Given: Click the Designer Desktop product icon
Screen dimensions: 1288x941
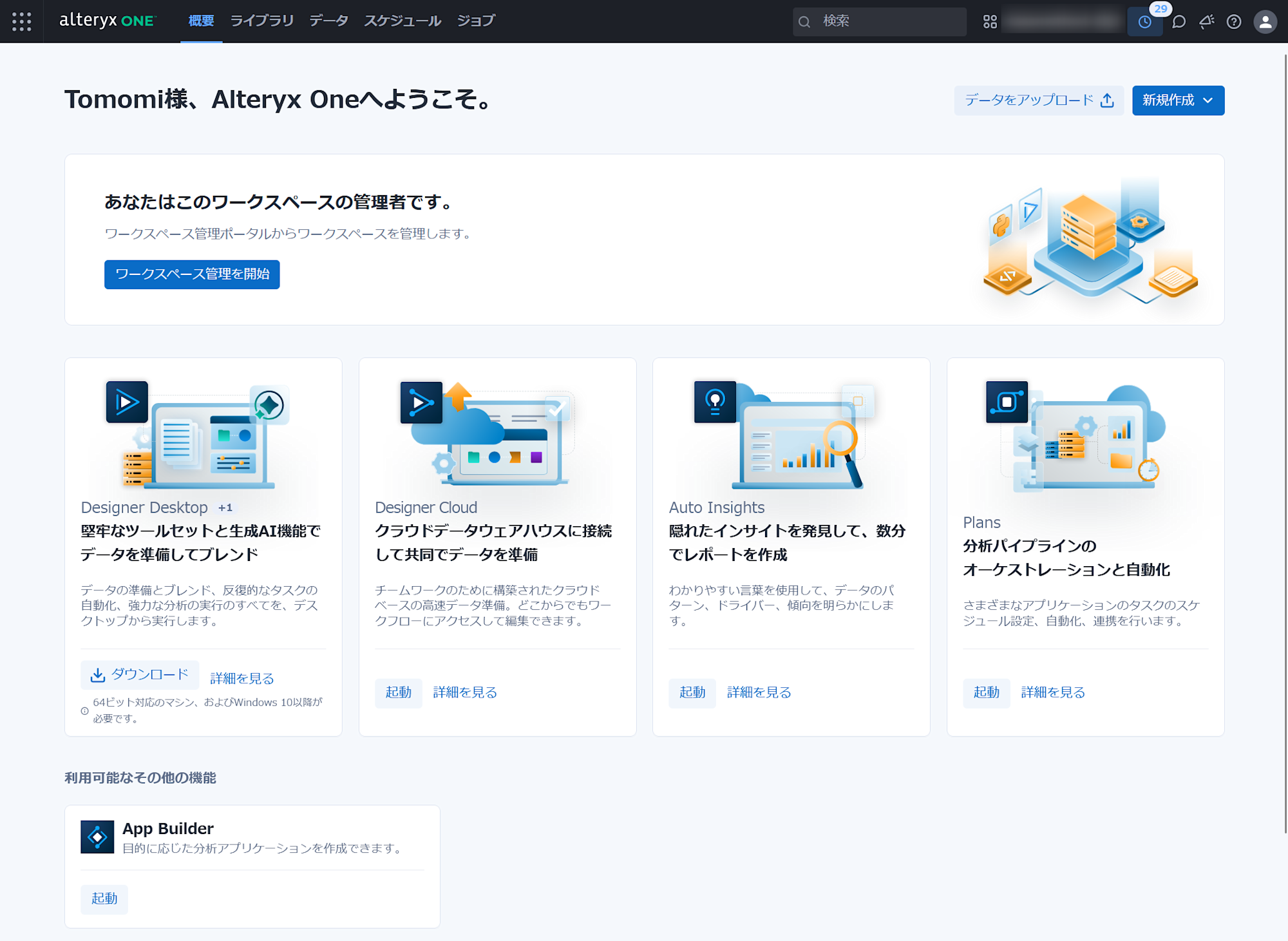Looking at the screenshot, I should point(127,402).
